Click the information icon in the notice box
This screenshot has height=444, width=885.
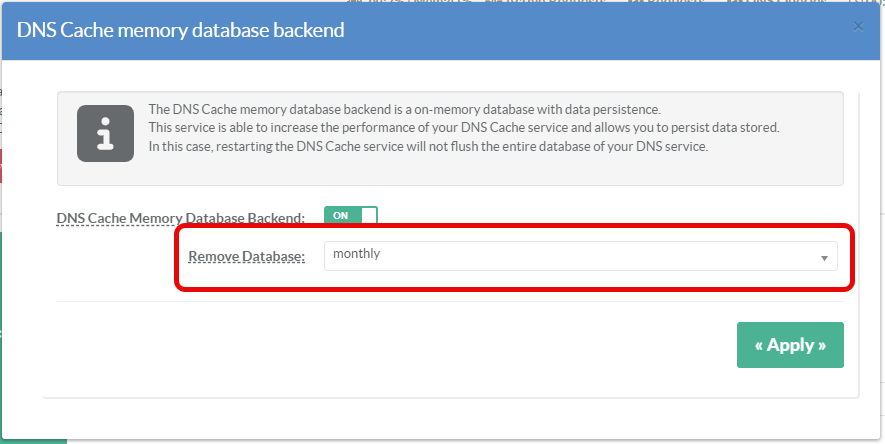105,133
